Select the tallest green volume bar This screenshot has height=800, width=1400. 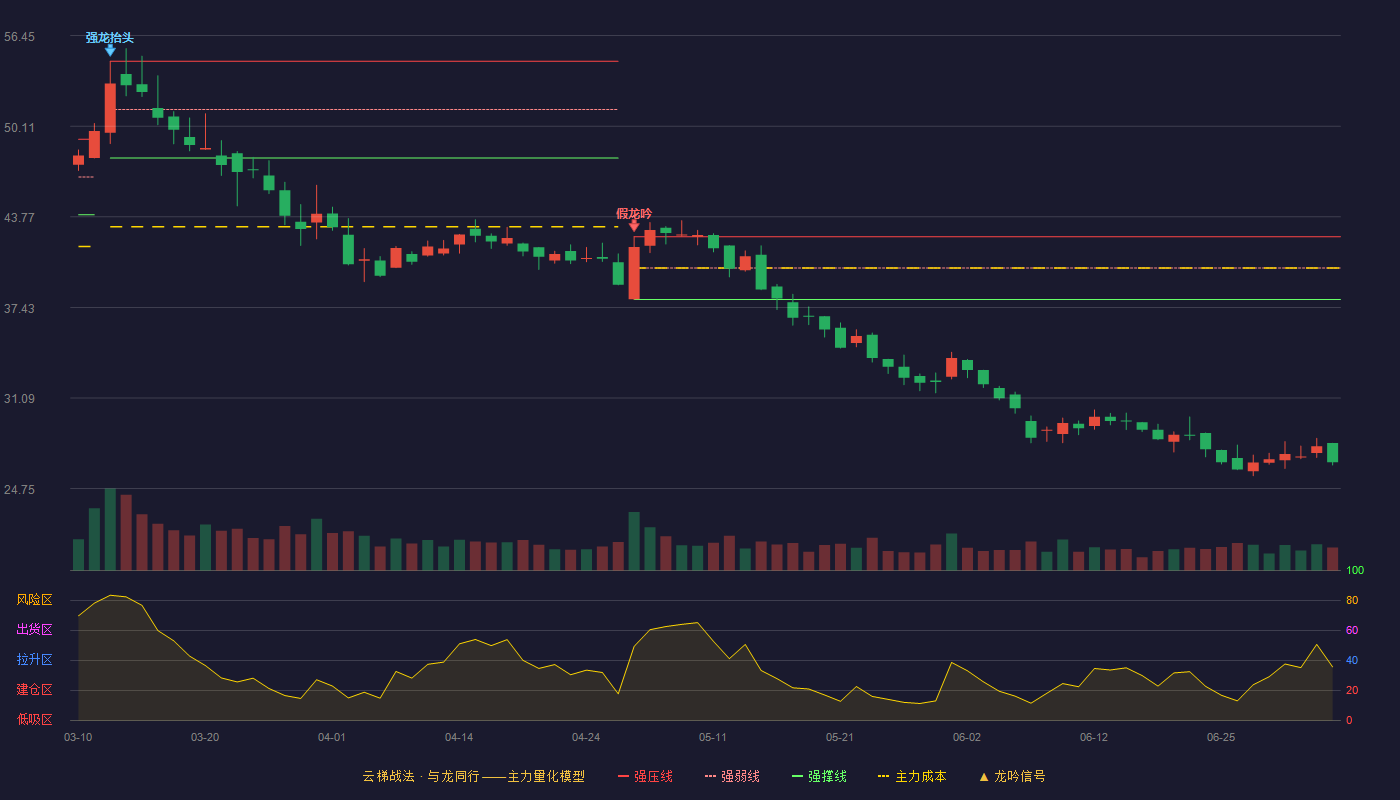(x=110, y=529)
